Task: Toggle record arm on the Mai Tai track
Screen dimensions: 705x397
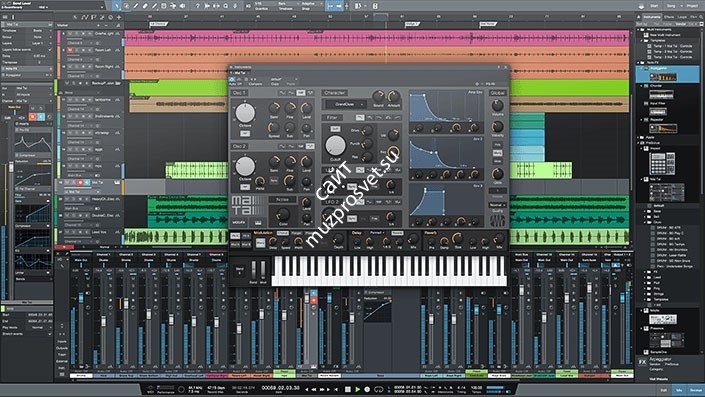Action: (80, 183)
